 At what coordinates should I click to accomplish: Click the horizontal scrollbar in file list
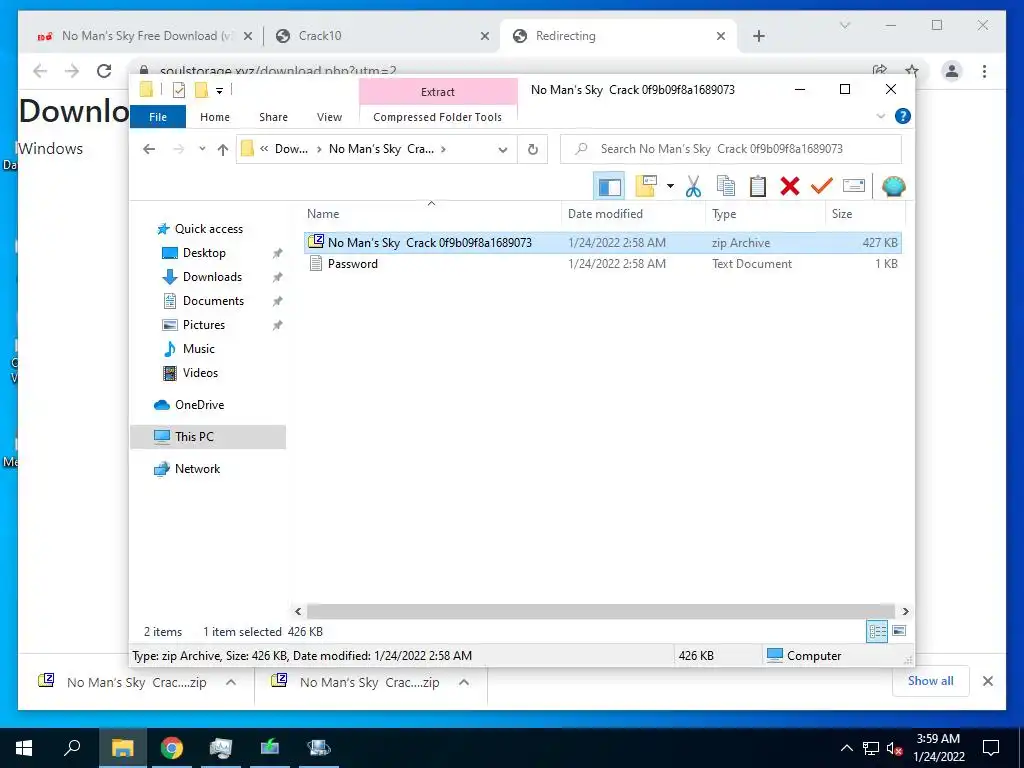600,611
